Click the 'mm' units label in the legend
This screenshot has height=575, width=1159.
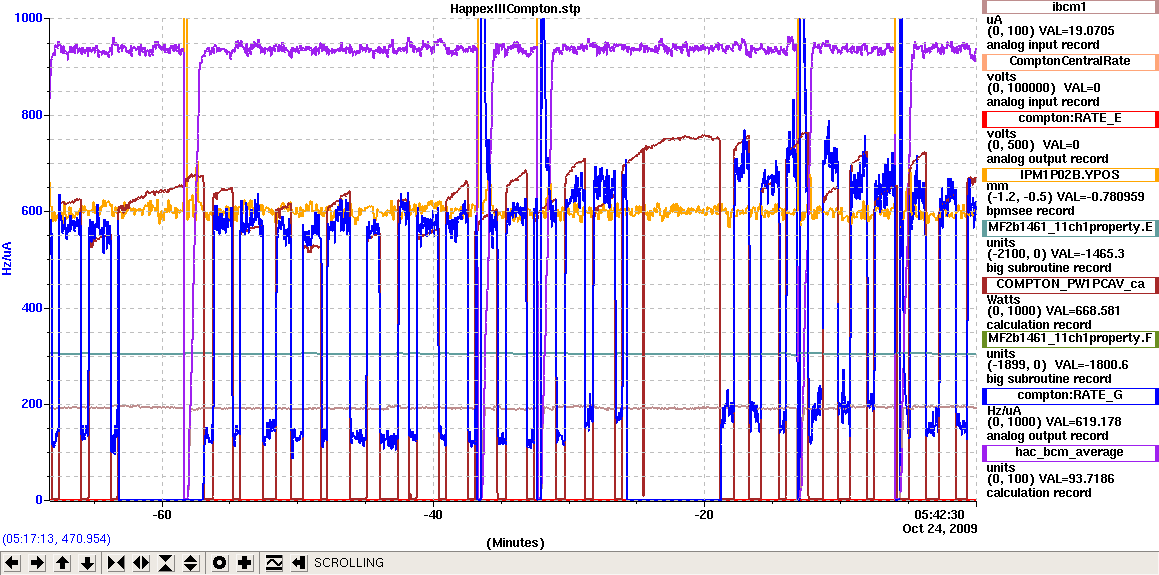point(996,187)
